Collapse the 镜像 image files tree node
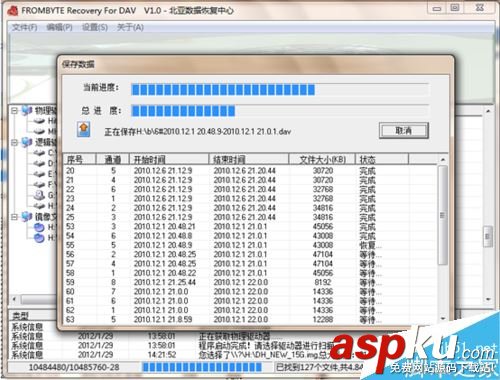Viewport: 500px width, 380px height. [x=14, y=217]
